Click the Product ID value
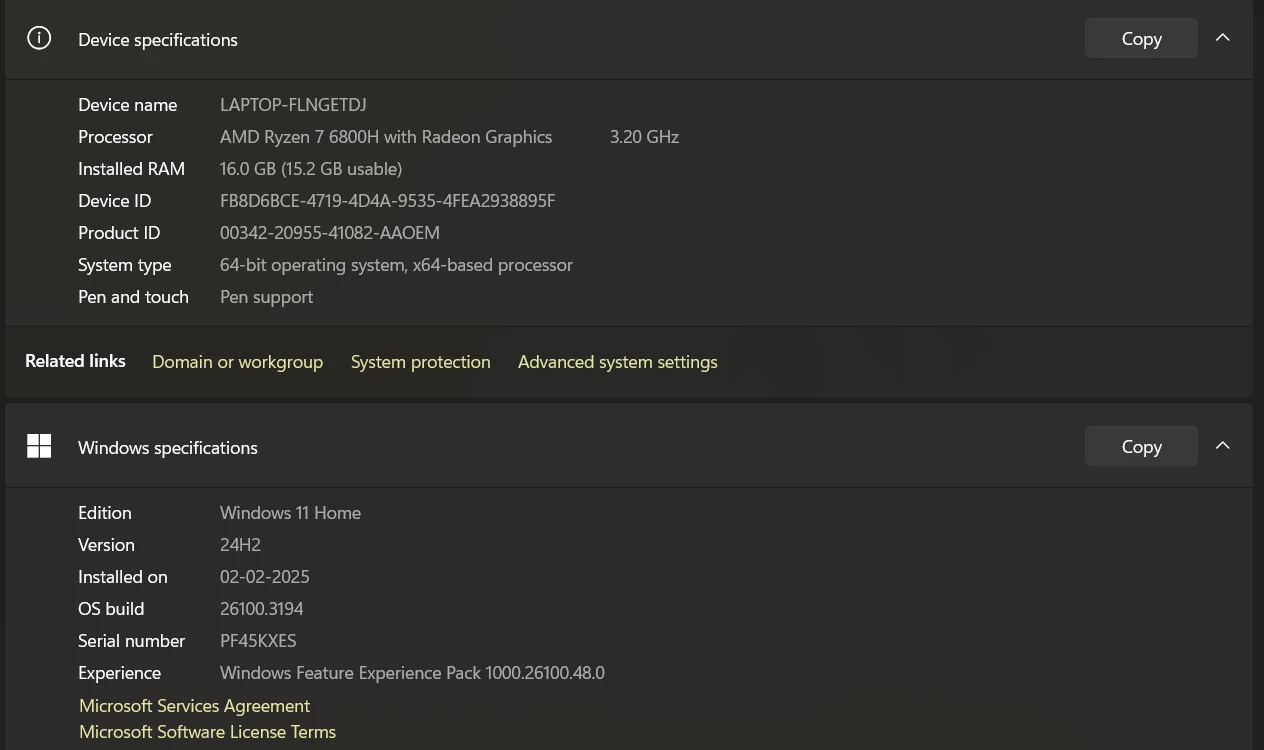This screenshot has width=1264, height=750. point(330,233)
